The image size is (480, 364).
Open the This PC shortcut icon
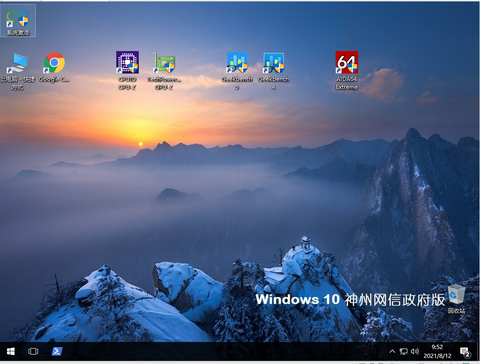[18, 71]
